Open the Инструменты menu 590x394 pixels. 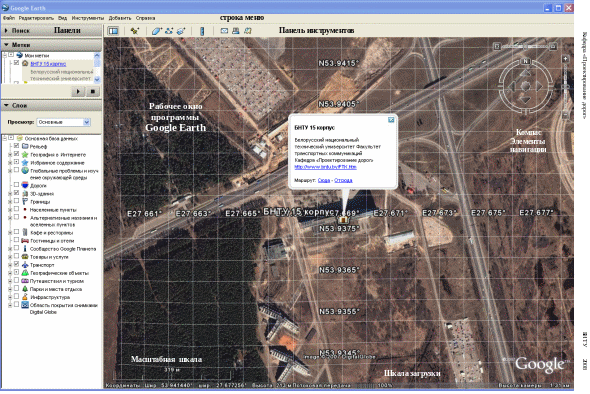click(88, 18)
